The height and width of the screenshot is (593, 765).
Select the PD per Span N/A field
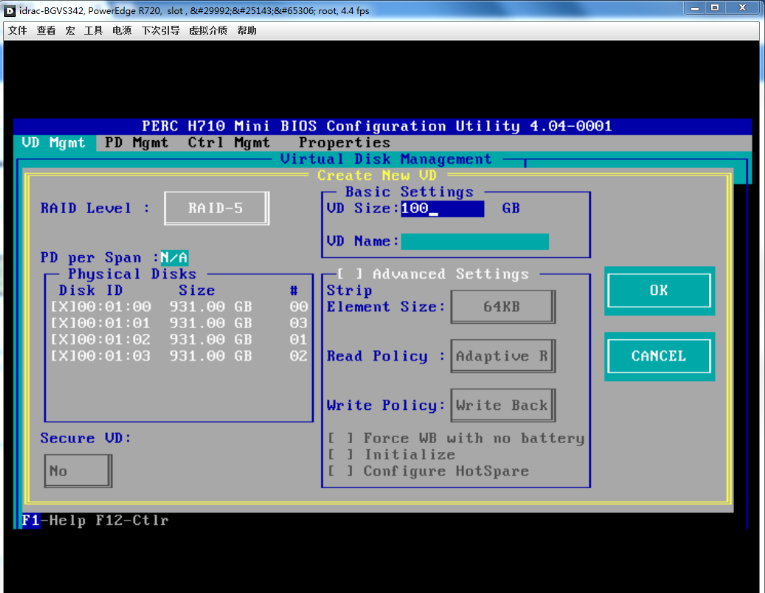pyautogui.click(x=174, y=257)
